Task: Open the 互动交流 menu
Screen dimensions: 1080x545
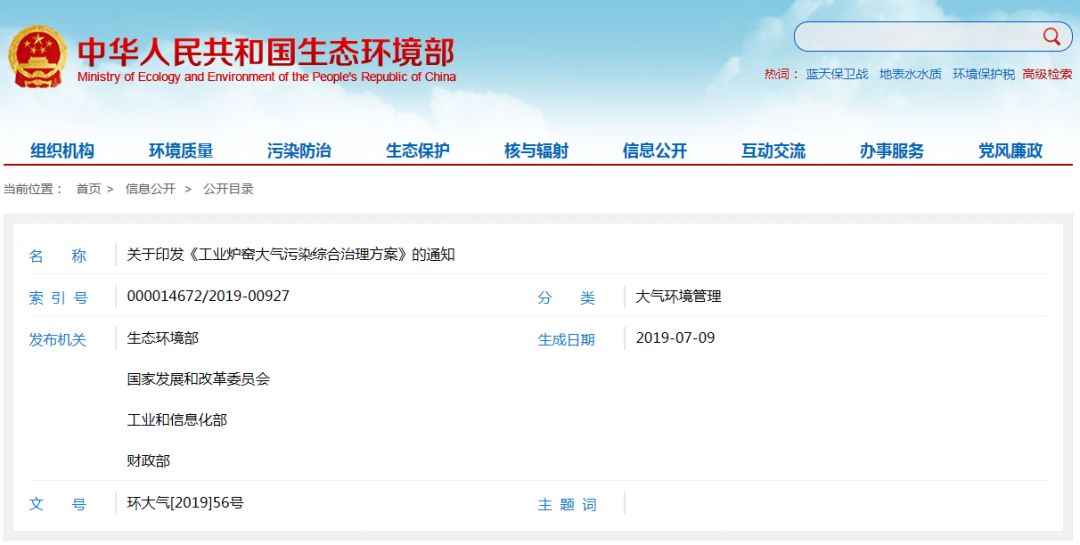Action: coord(773,151)
